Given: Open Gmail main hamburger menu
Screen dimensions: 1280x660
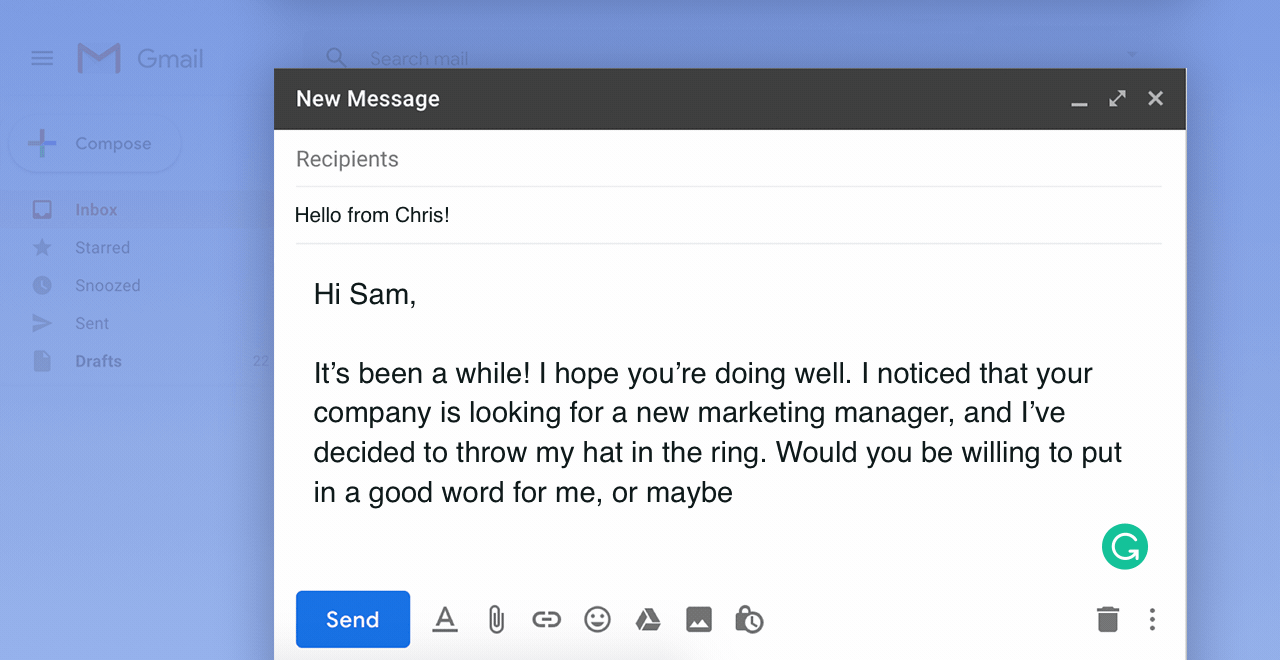Looking at the screenshot, I should click(x=42, y=58).
